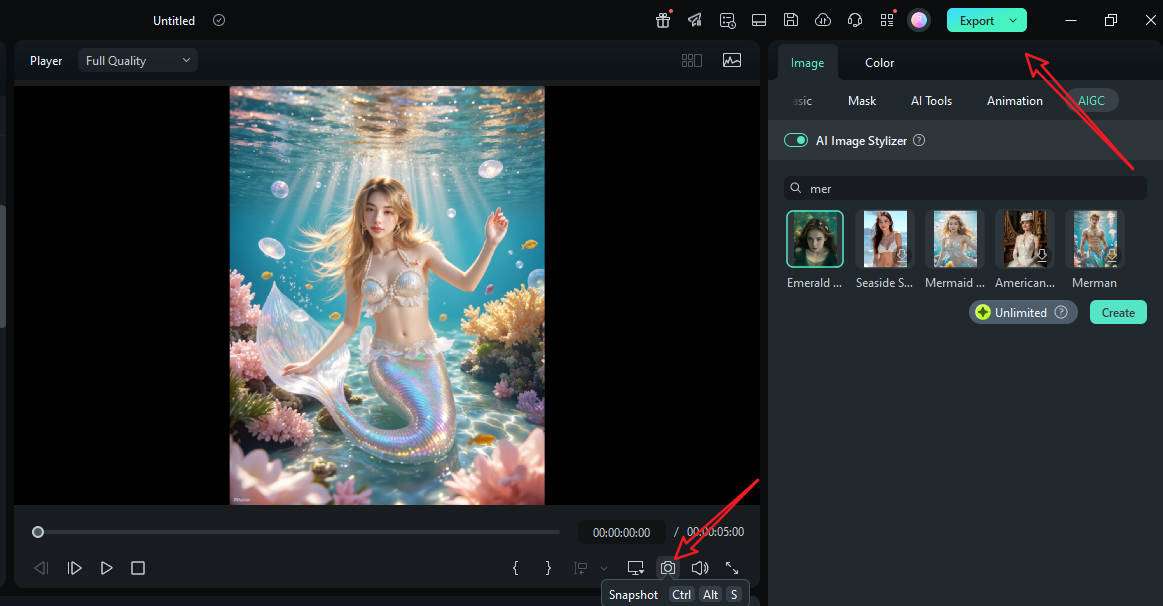Take a snapshot with the camera icon
Image resolution: width=1163 pixels, height=606 pixels.
coord(668,568)
